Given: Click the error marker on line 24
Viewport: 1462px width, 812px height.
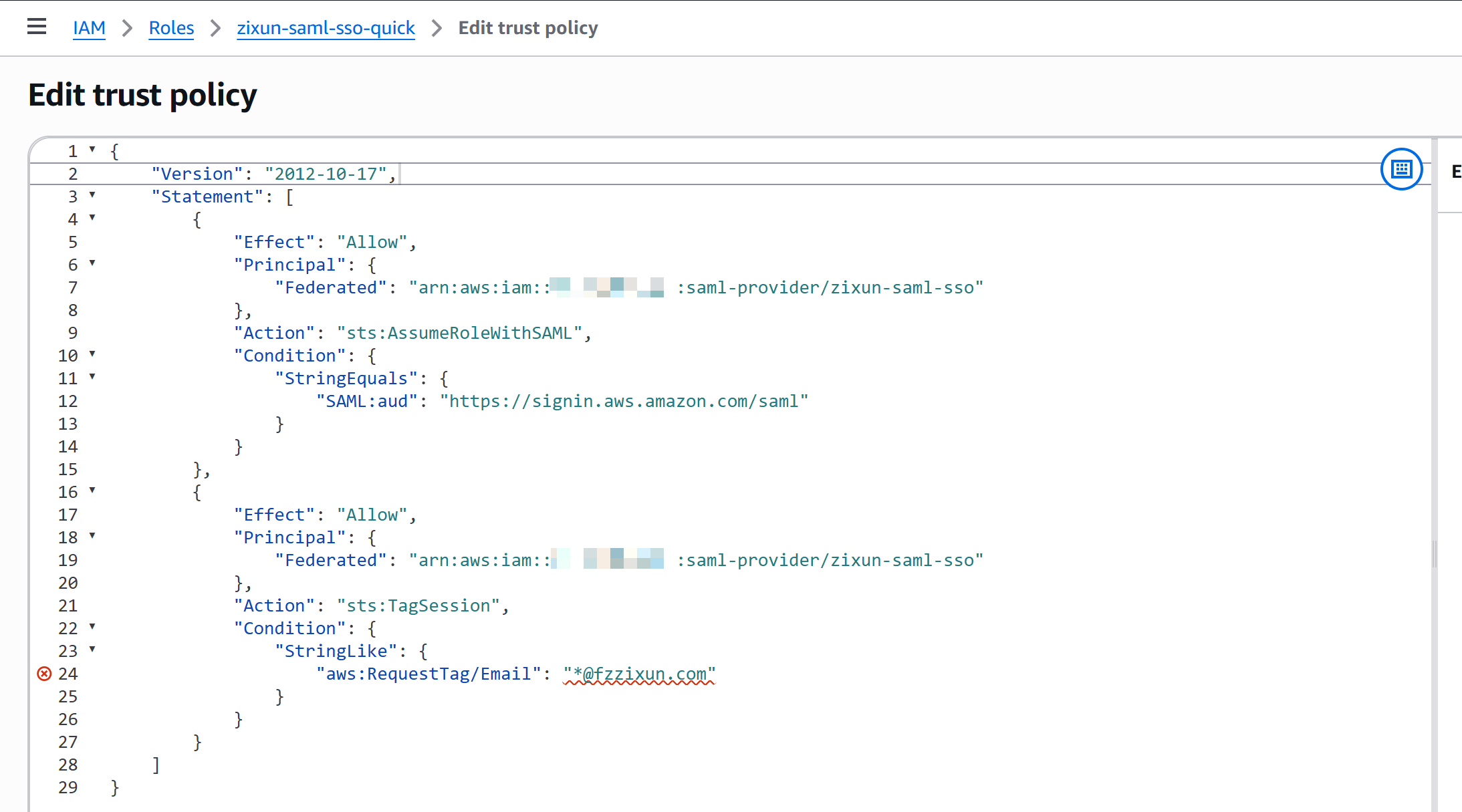Looking at the screenshot, I should tap(44, 674).
